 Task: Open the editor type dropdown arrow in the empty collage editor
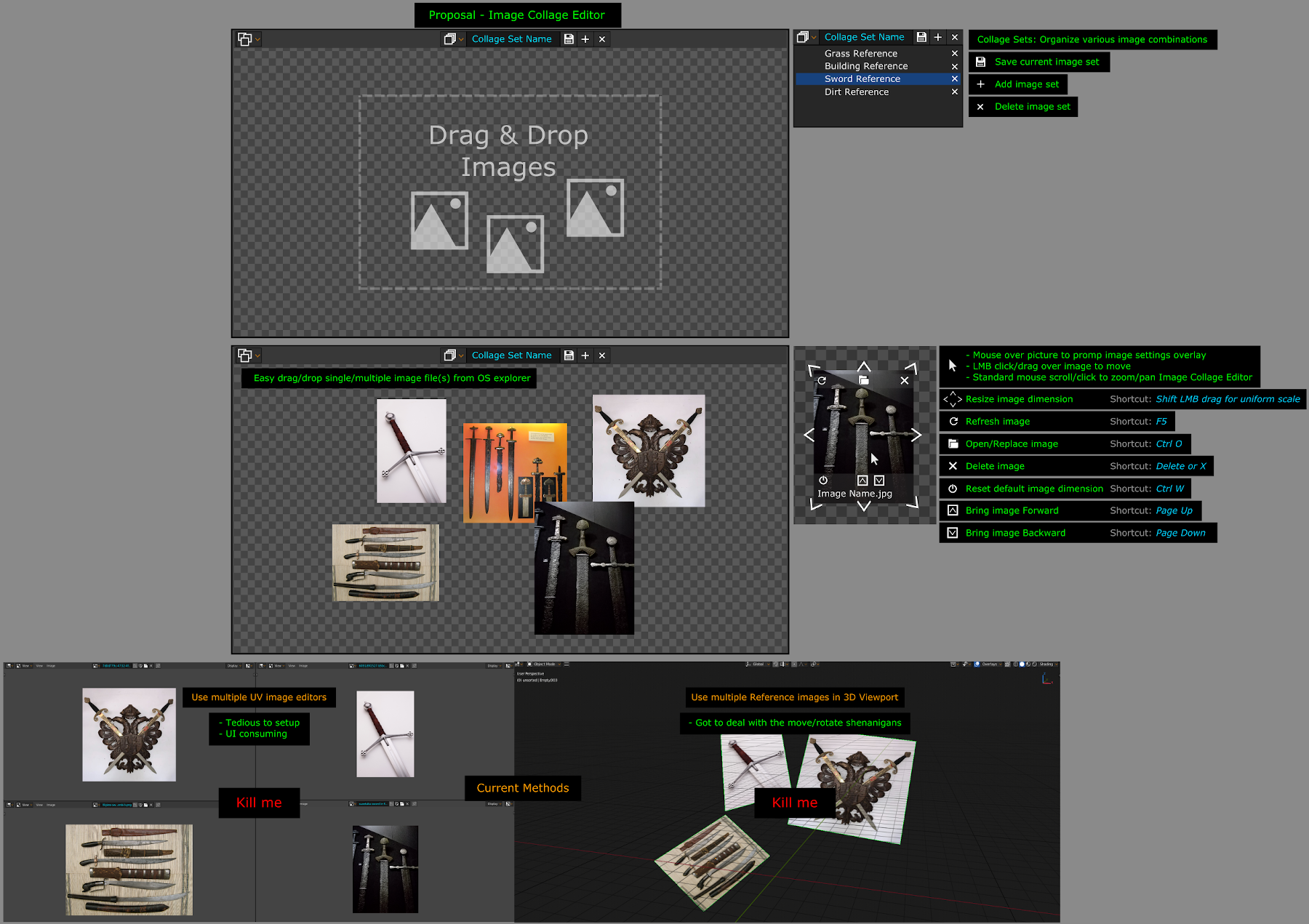pos(257,39)
